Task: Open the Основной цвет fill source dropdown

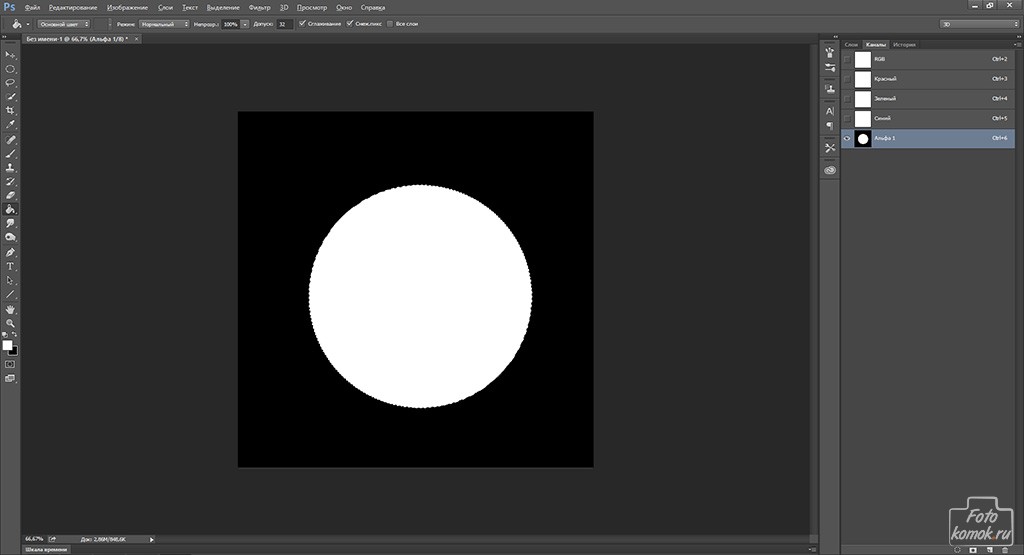Action: (64, 23)
